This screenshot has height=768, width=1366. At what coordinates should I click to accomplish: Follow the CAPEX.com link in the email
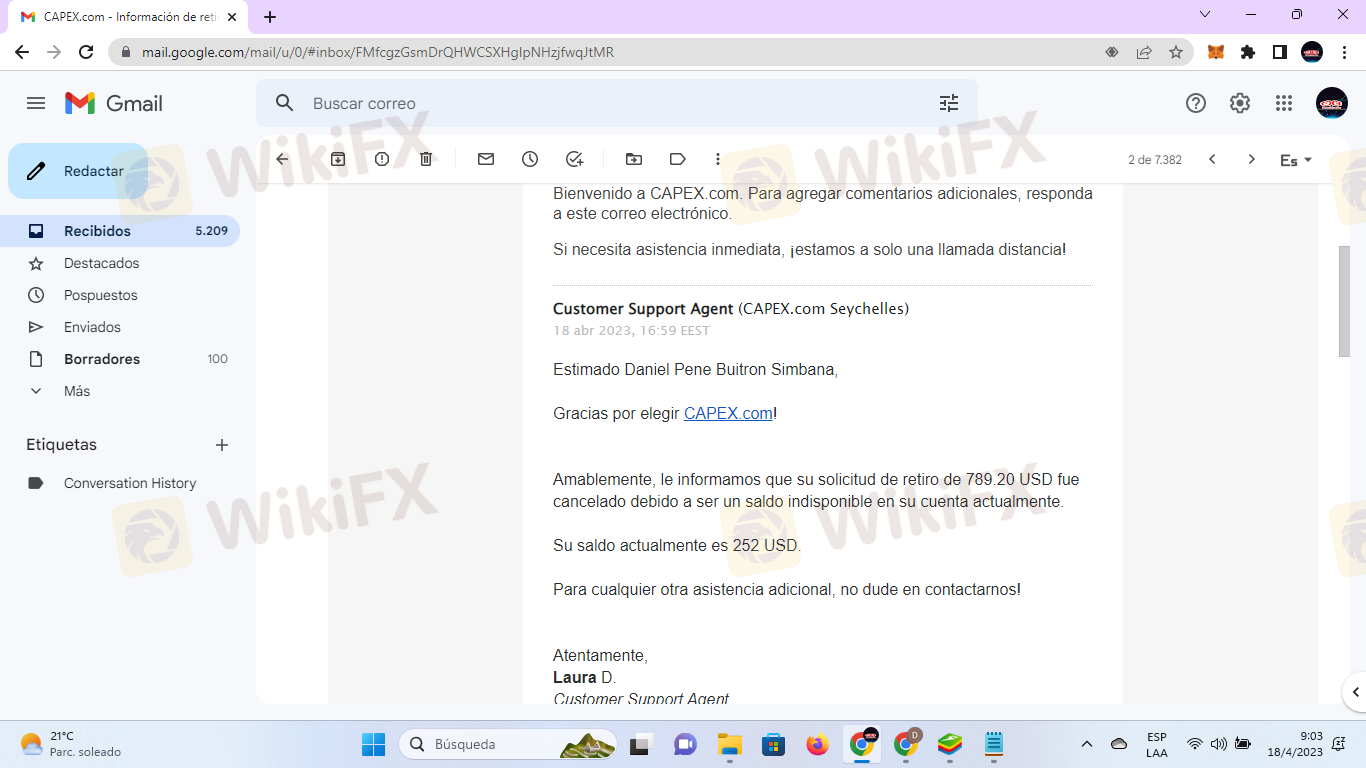click(x=728, y=413)
